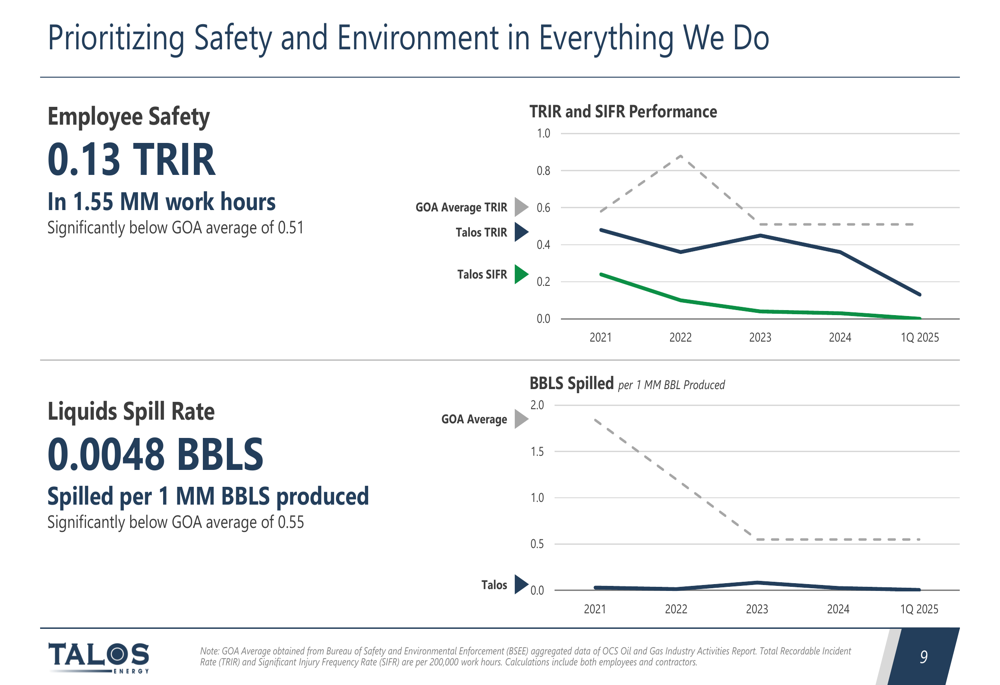Click the 1.5 axis value in BBLS chart

(x=537, y=452)
